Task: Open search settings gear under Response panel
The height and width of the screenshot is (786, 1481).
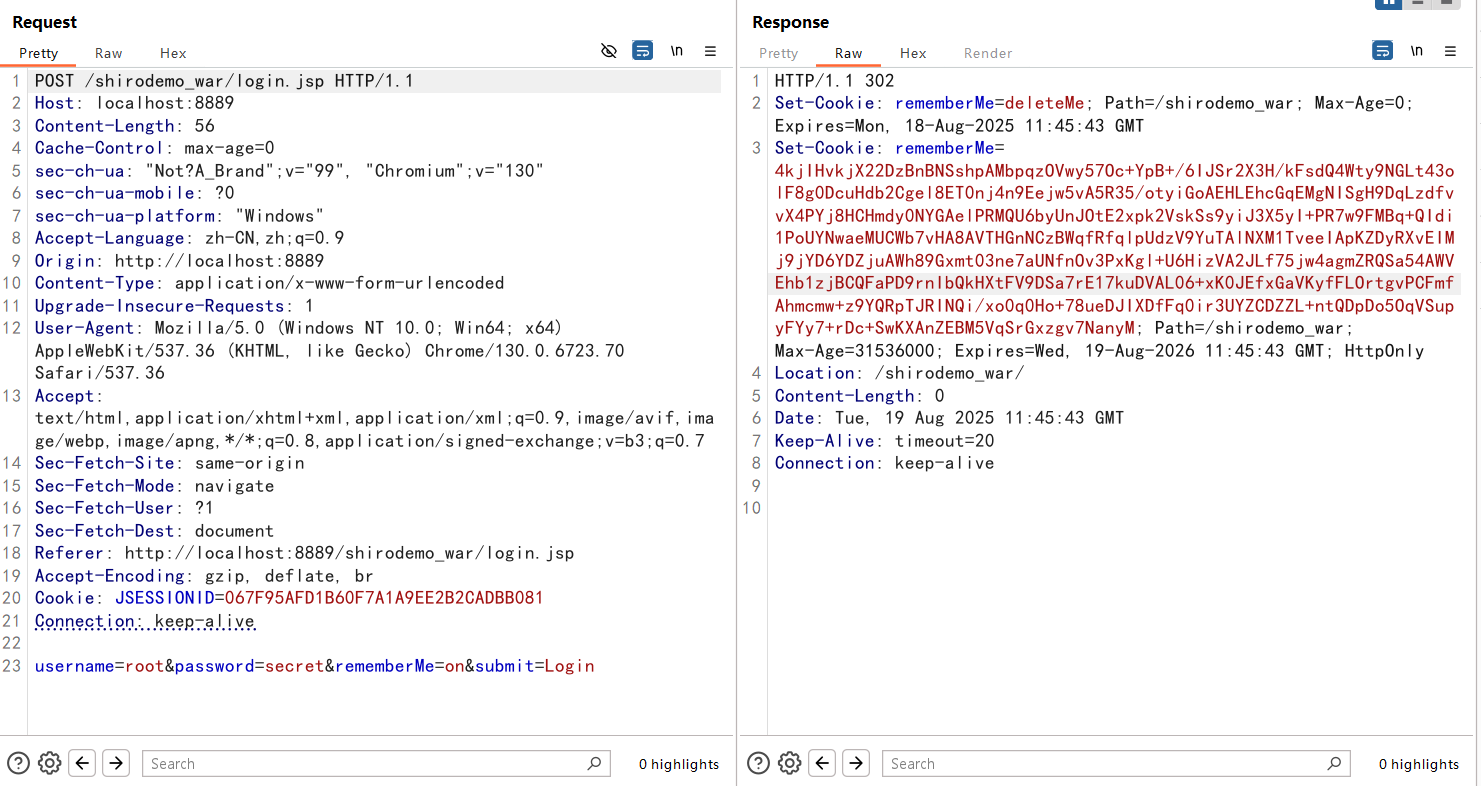Action: point(790,763)
